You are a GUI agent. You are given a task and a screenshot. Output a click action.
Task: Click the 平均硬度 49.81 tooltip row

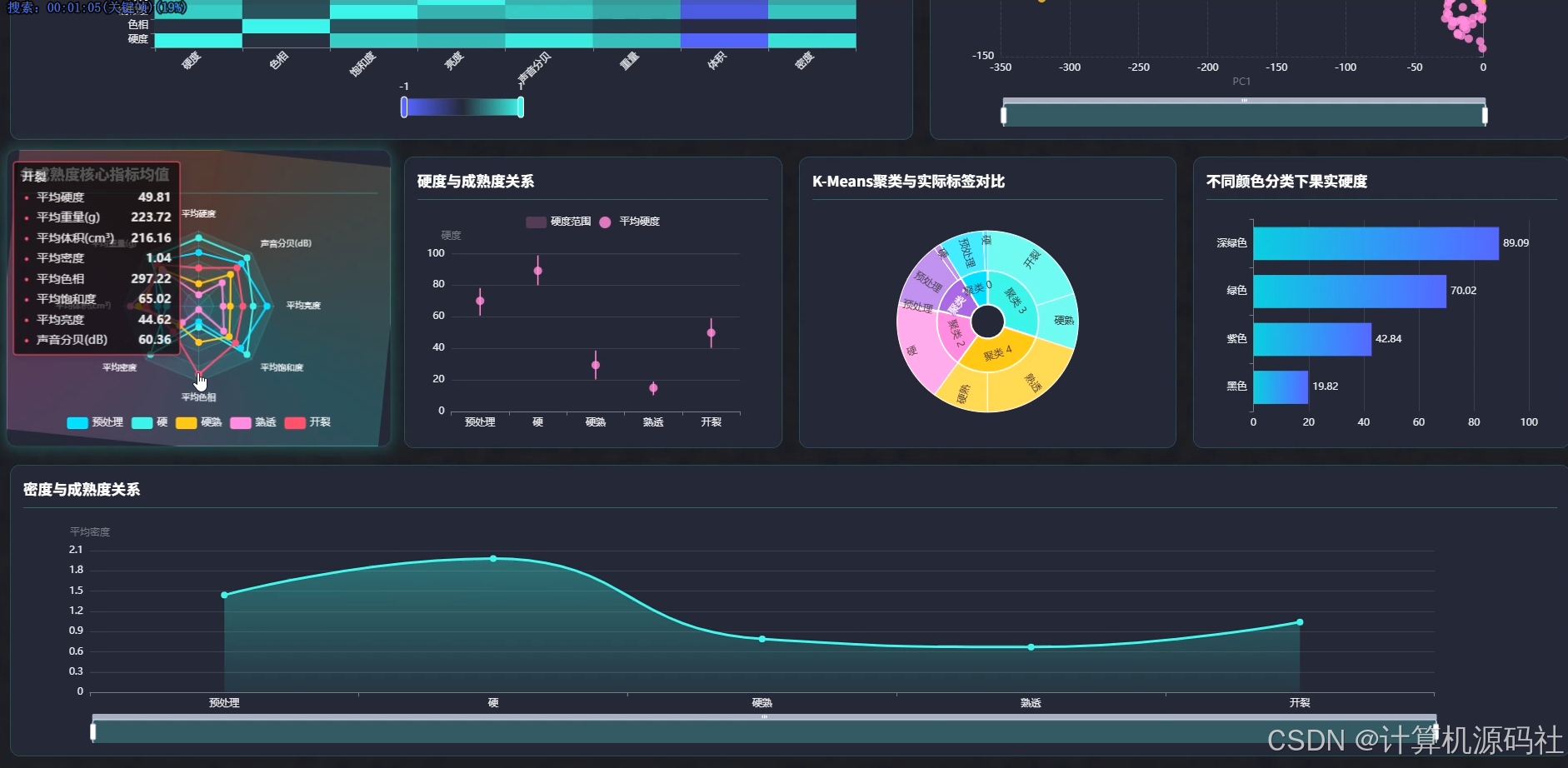[97, 197]
